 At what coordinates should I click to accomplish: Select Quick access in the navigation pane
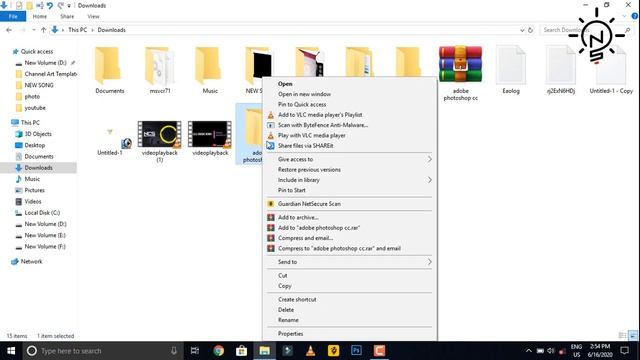click(x=37, y=51)
